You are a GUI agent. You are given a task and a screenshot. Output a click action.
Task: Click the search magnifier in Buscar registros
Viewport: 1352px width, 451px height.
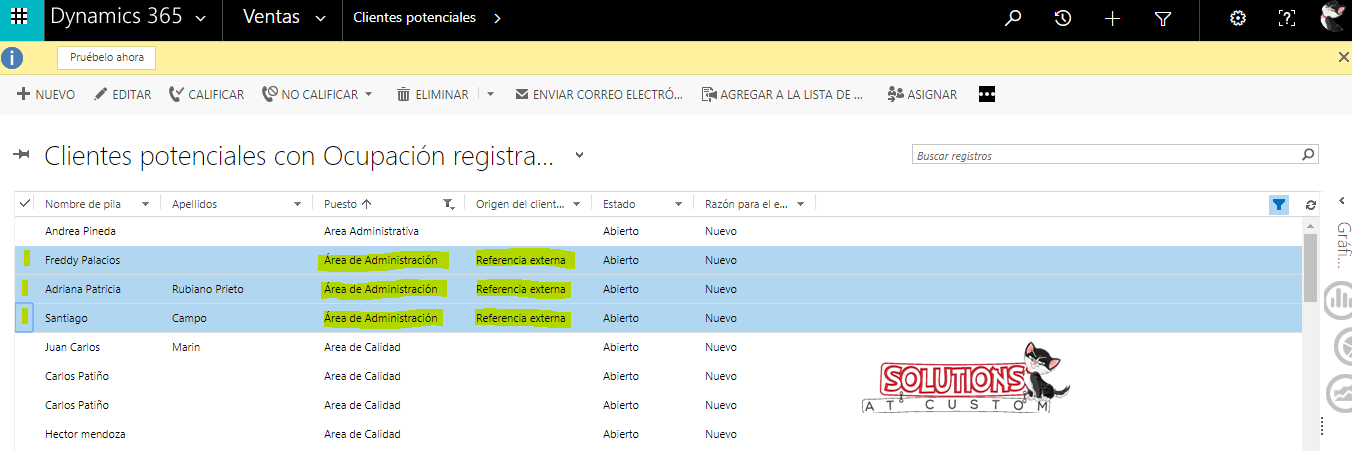1308,155
